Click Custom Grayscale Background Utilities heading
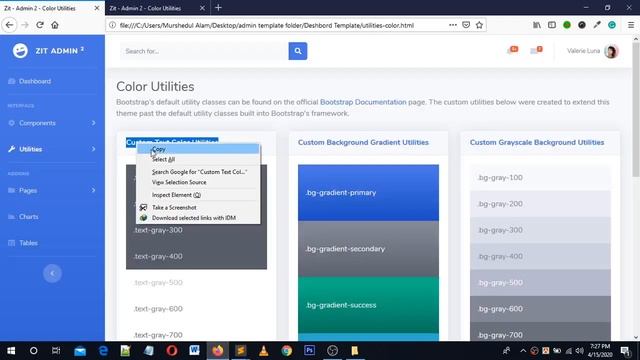This screenshot has height=360, width=640. click(x=537, y=142)
